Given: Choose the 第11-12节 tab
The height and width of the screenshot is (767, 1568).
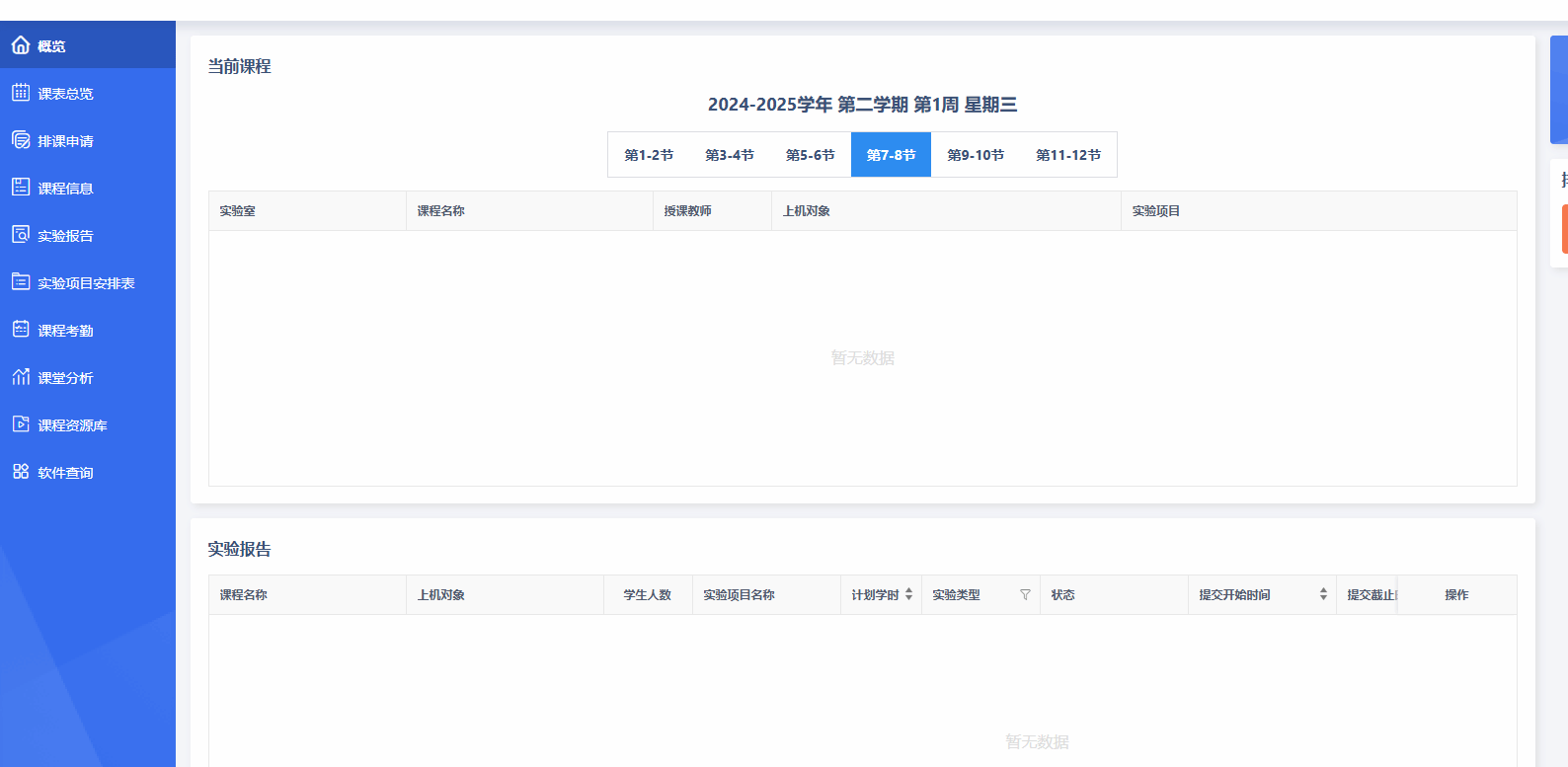Looking at the screenshot, I should [x=1068, y=155].
